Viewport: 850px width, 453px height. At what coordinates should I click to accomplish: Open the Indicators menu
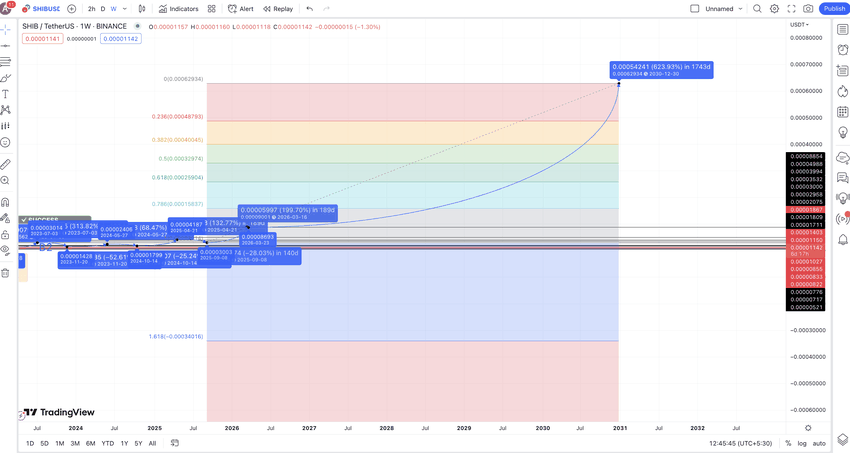tap(179, 9)
